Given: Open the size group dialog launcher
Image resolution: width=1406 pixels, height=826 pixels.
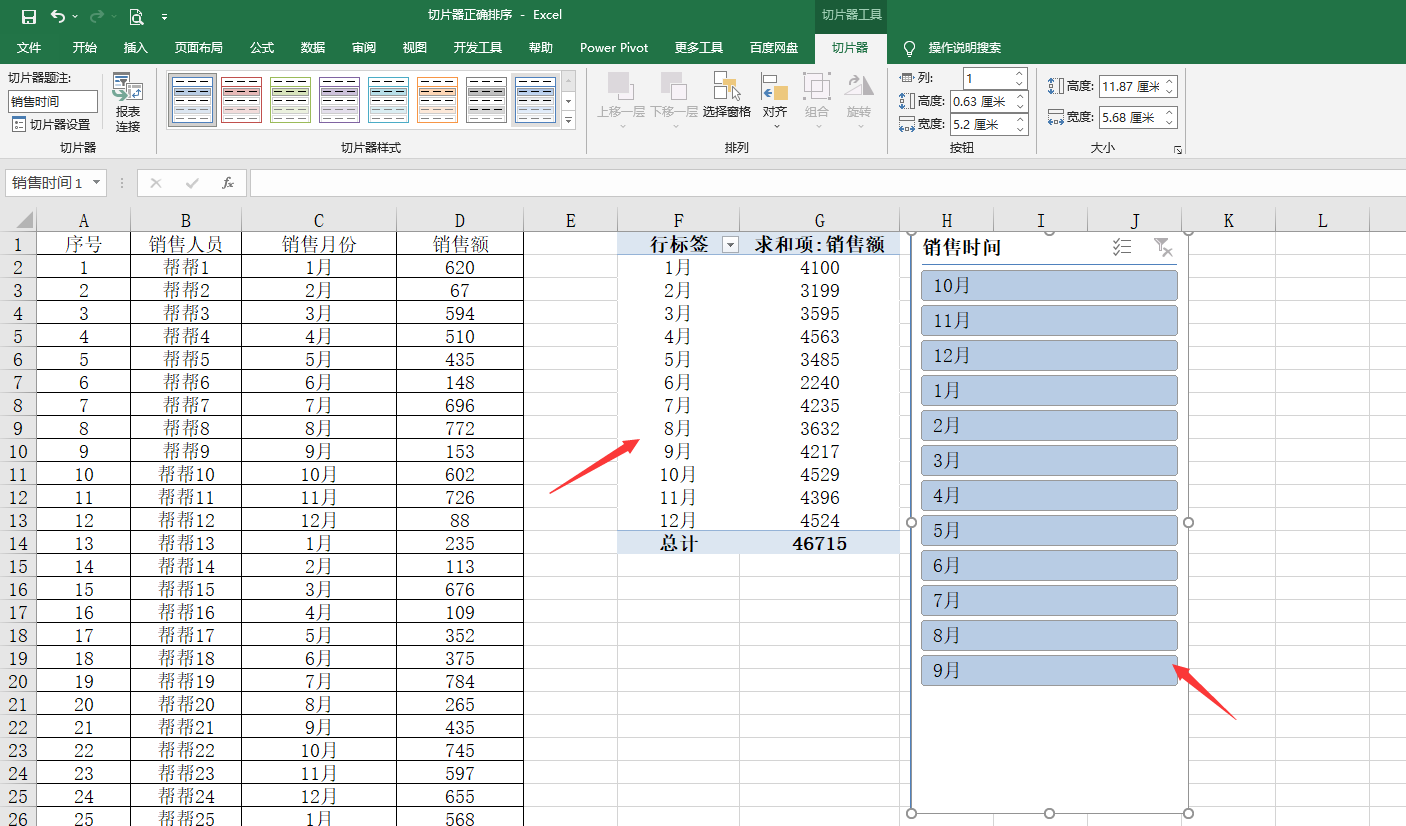Looking at the screenshot, I should pyautogui.click(x=1178, y=149).
